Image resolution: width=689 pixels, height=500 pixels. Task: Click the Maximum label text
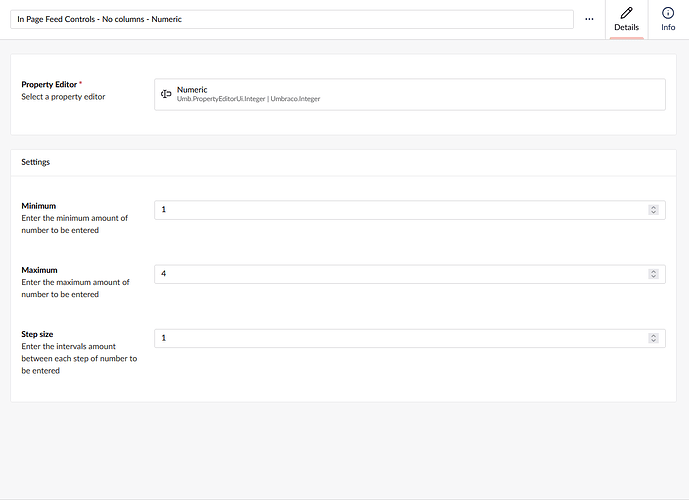coord(40,270)
